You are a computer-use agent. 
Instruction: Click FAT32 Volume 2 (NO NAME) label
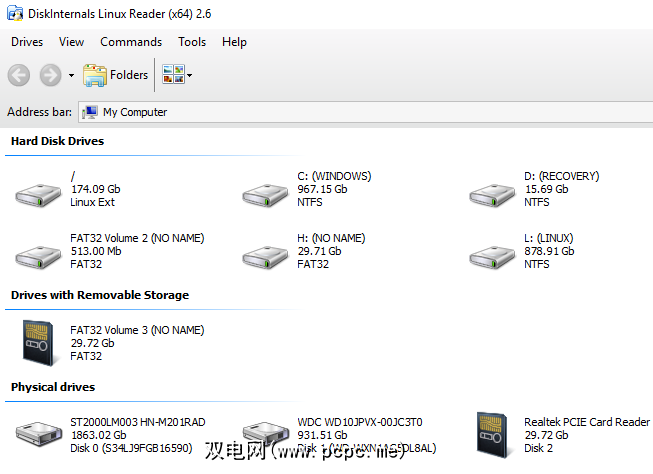tap(137, 238)
